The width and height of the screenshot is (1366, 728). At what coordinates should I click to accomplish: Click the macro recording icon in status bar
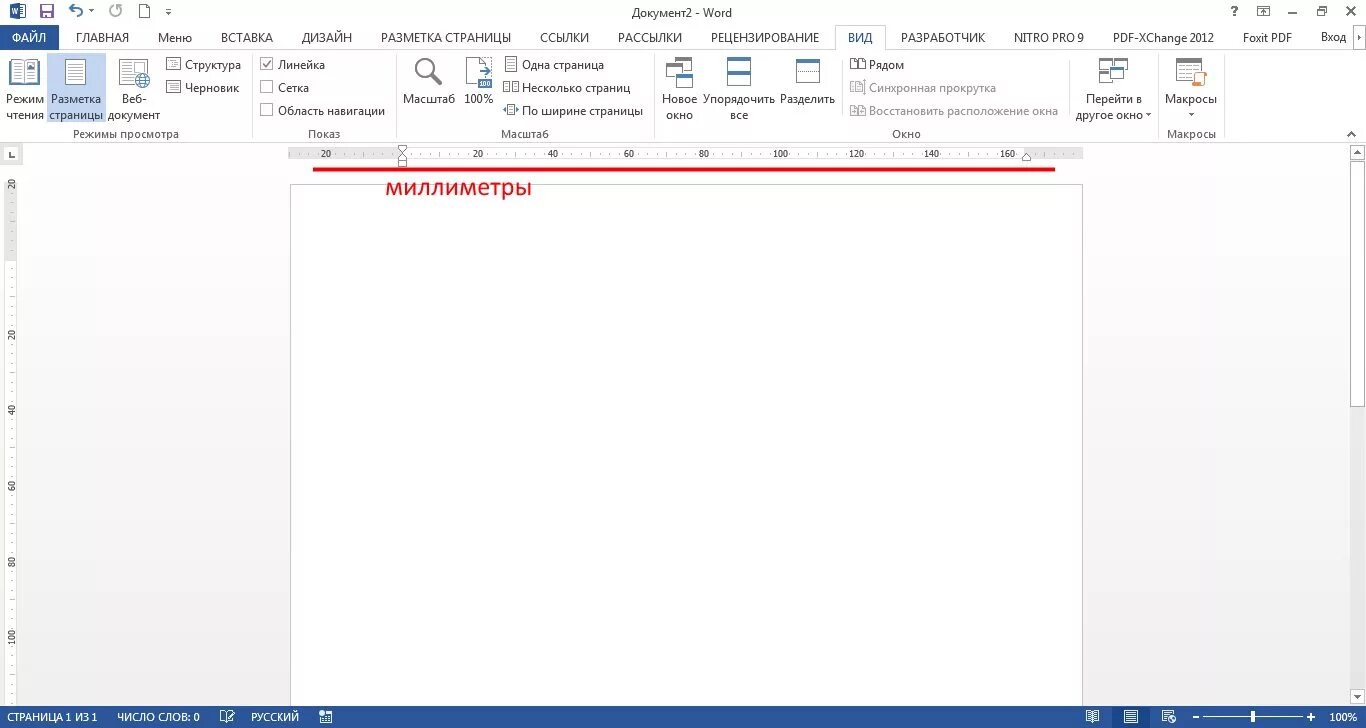[x=326, y=717]
